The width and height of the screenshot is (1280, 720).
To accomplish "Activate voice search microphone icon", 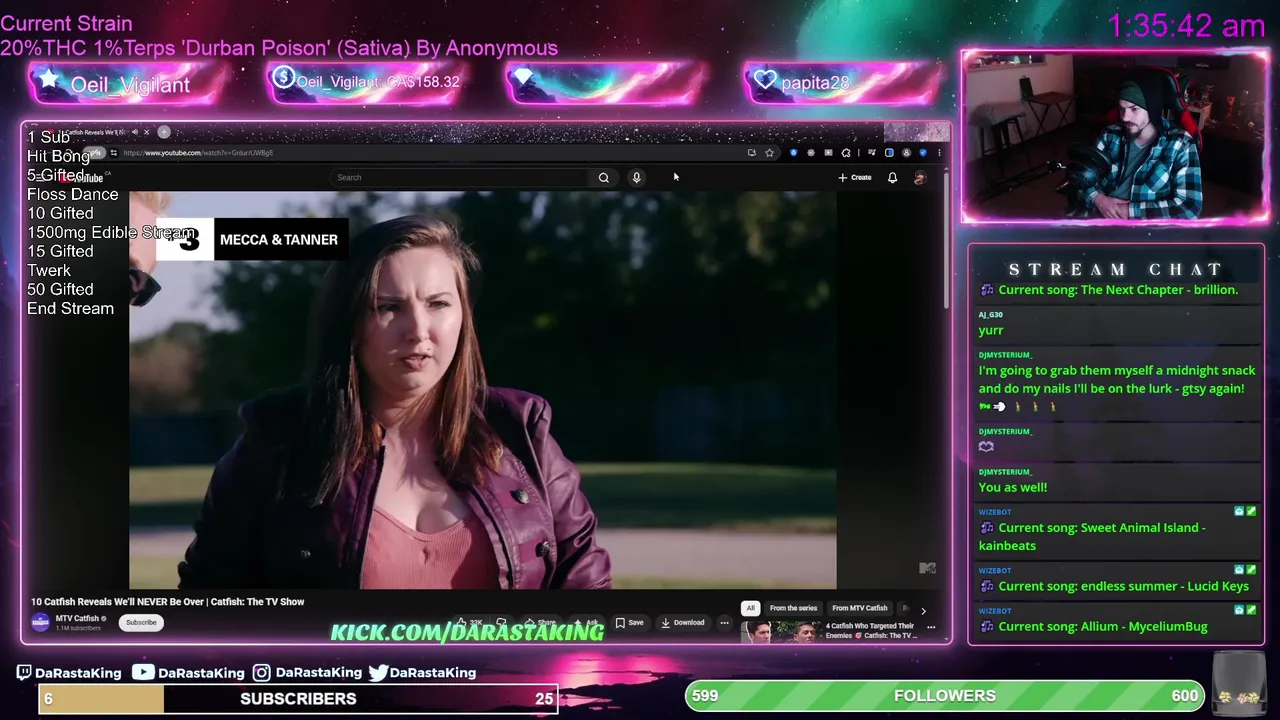I will click(x=636, y=177).
